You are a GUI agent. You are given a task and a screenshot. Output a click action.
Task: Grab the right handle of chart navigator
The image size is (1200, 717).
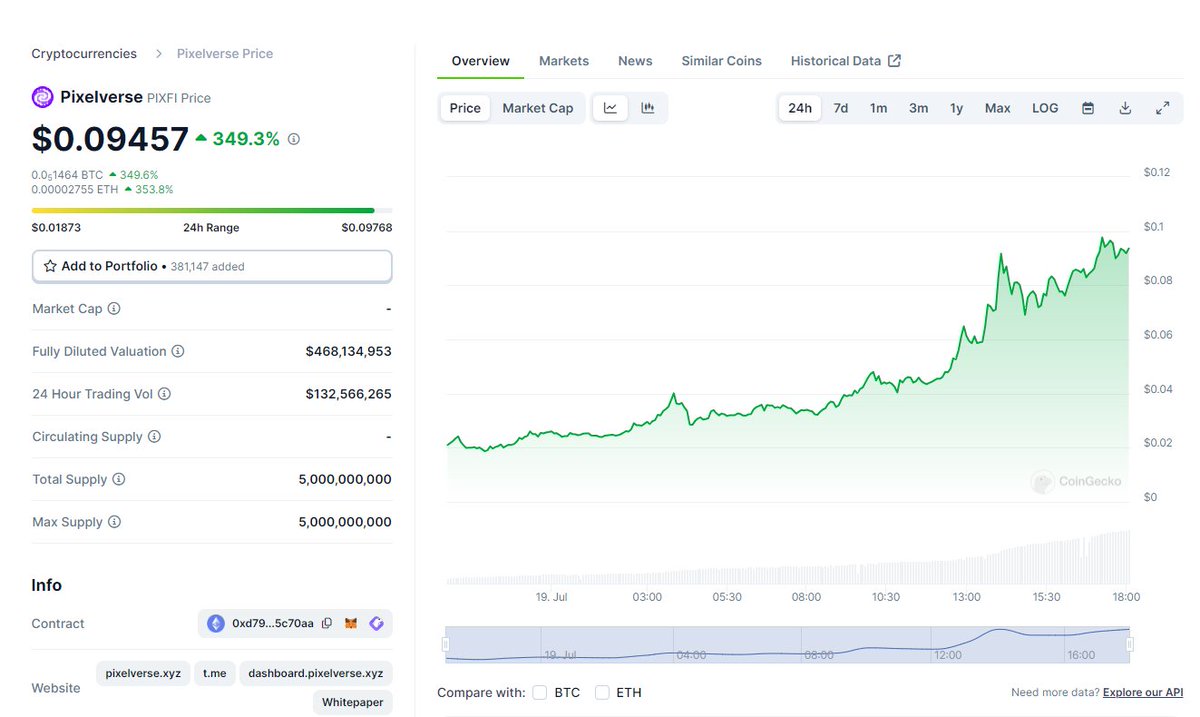click(1129, 644)
